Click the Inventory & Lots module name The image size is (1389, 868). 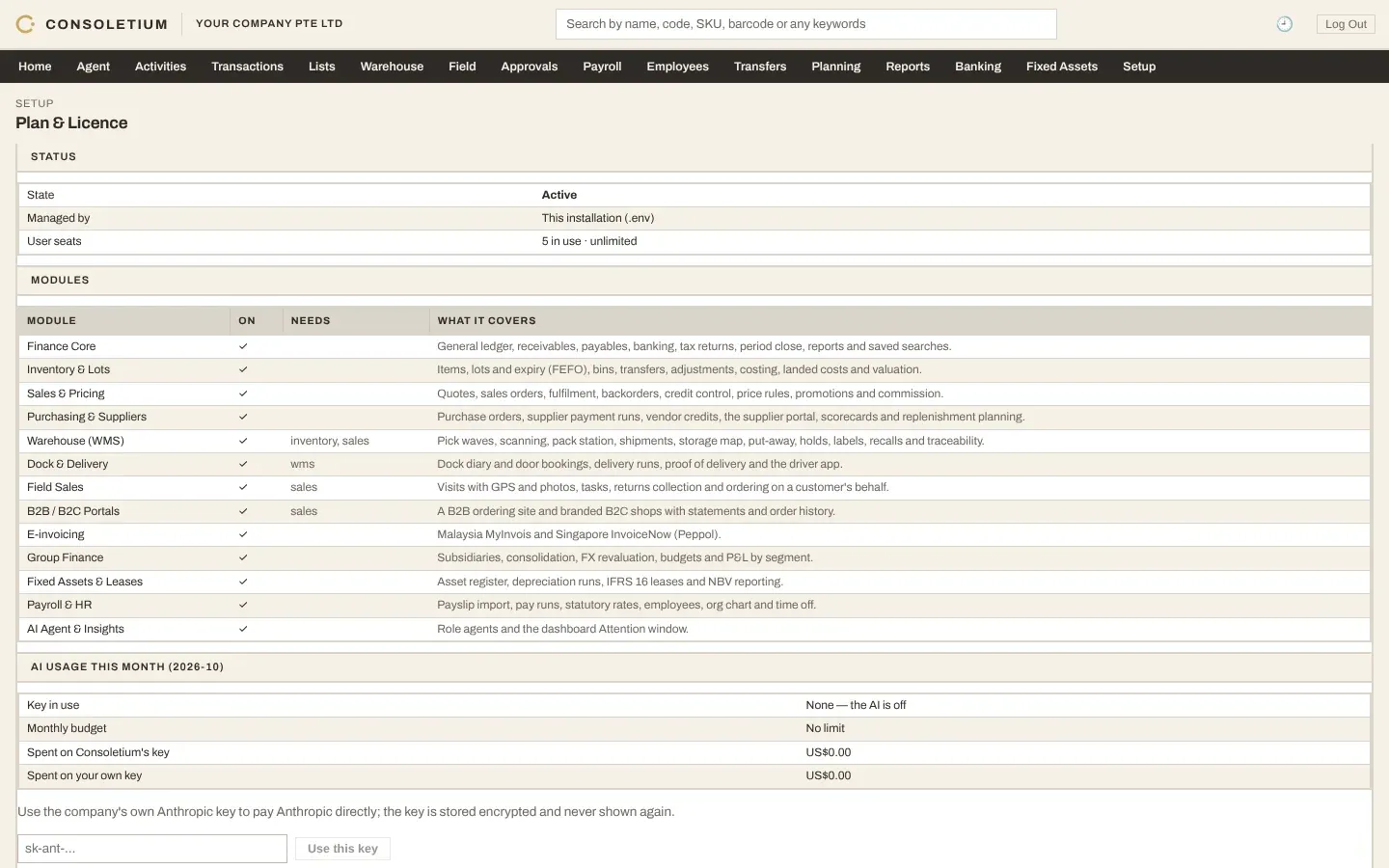(x=68, y=369)
